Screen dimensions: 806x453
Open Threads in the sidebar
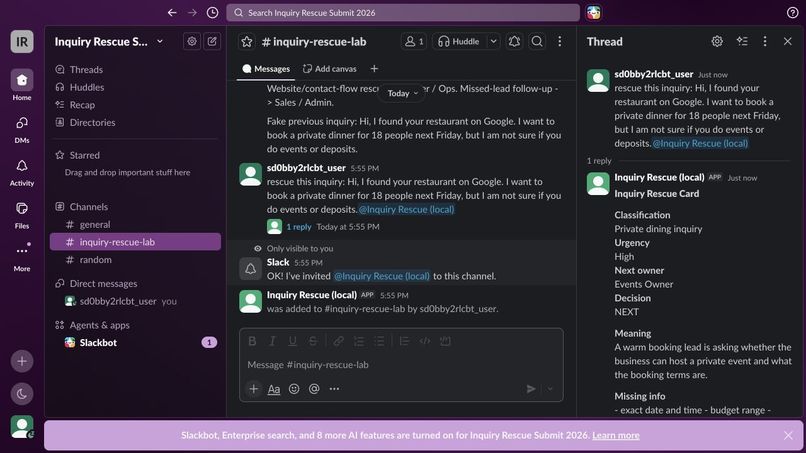click(x=136, y=69)
